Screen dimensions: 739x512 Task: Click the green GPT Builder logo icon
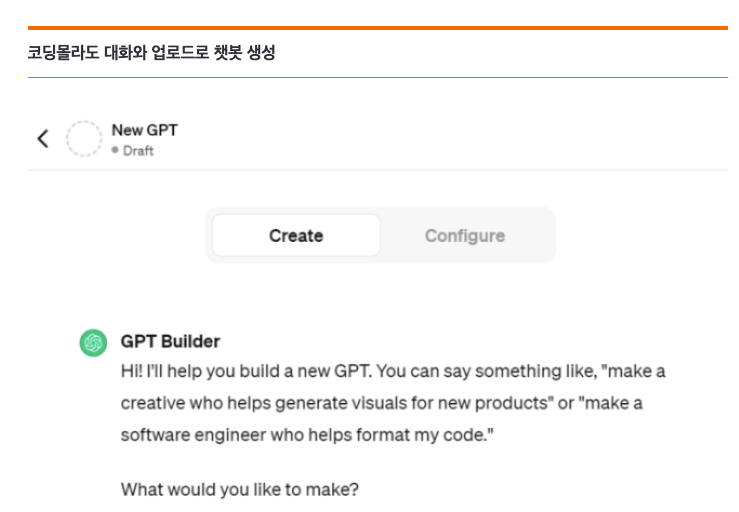(x=93, y=343)
